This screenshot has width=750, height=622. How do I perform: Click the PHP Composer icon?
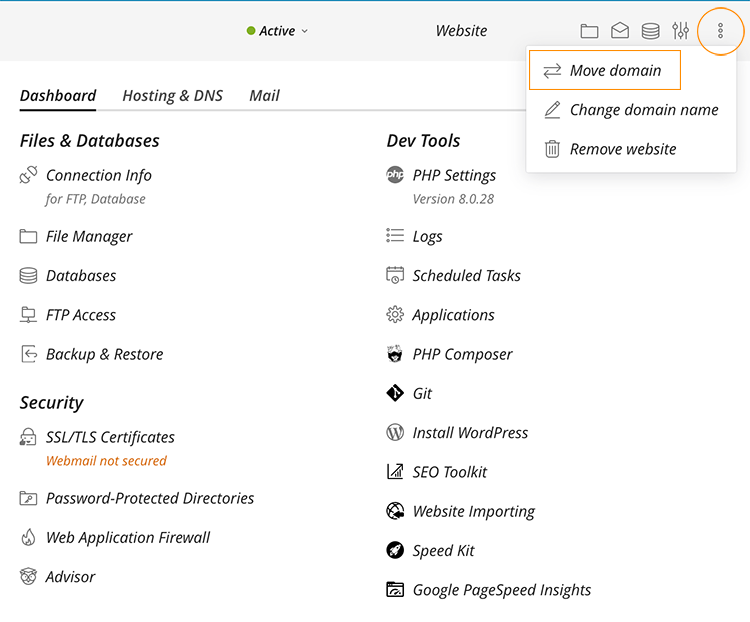[395, 354]
